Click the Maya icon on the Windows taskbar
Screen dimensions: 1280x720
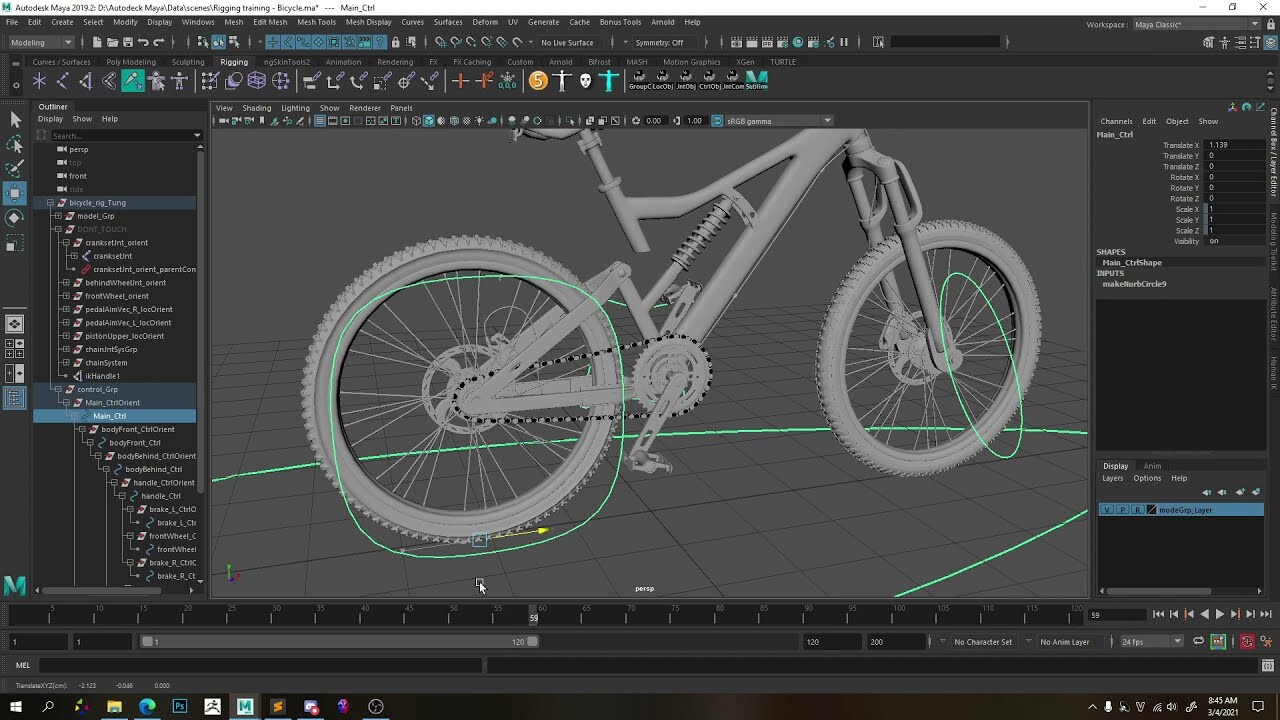click(244, 706)
